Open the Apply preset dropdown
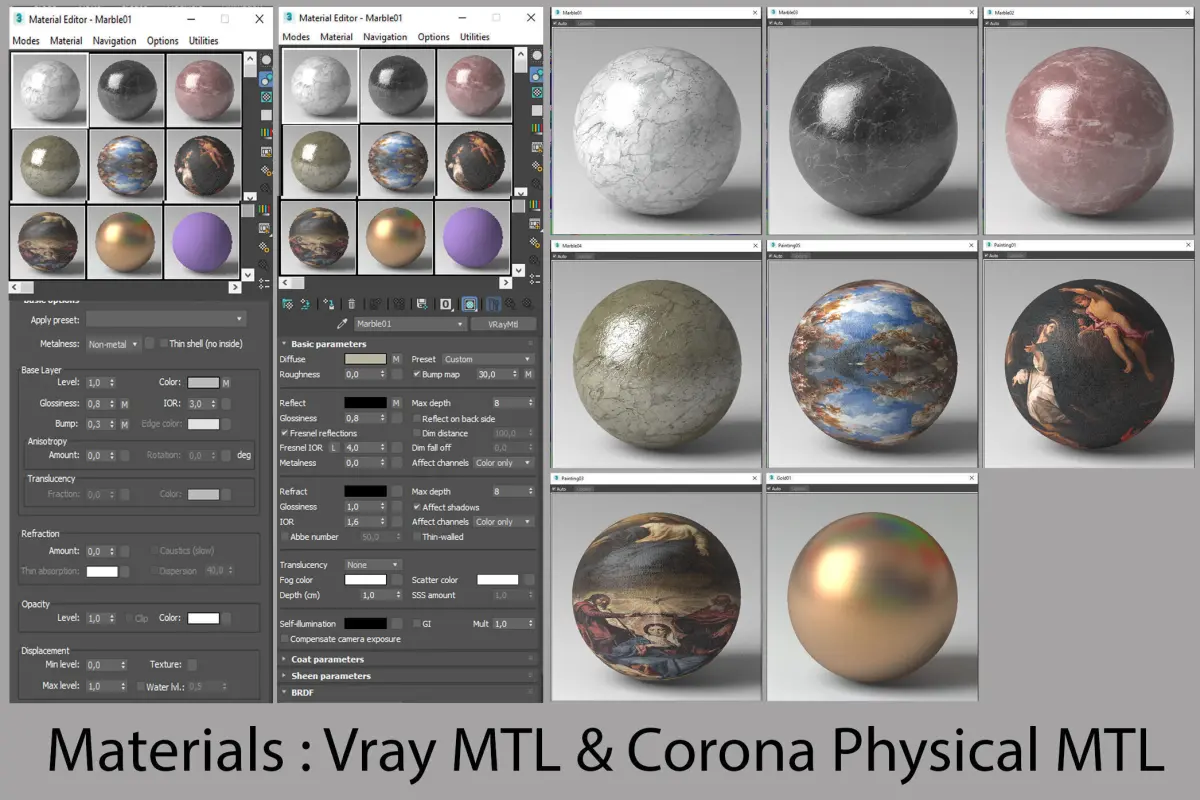1200x800 pixels. coord(166,319)
